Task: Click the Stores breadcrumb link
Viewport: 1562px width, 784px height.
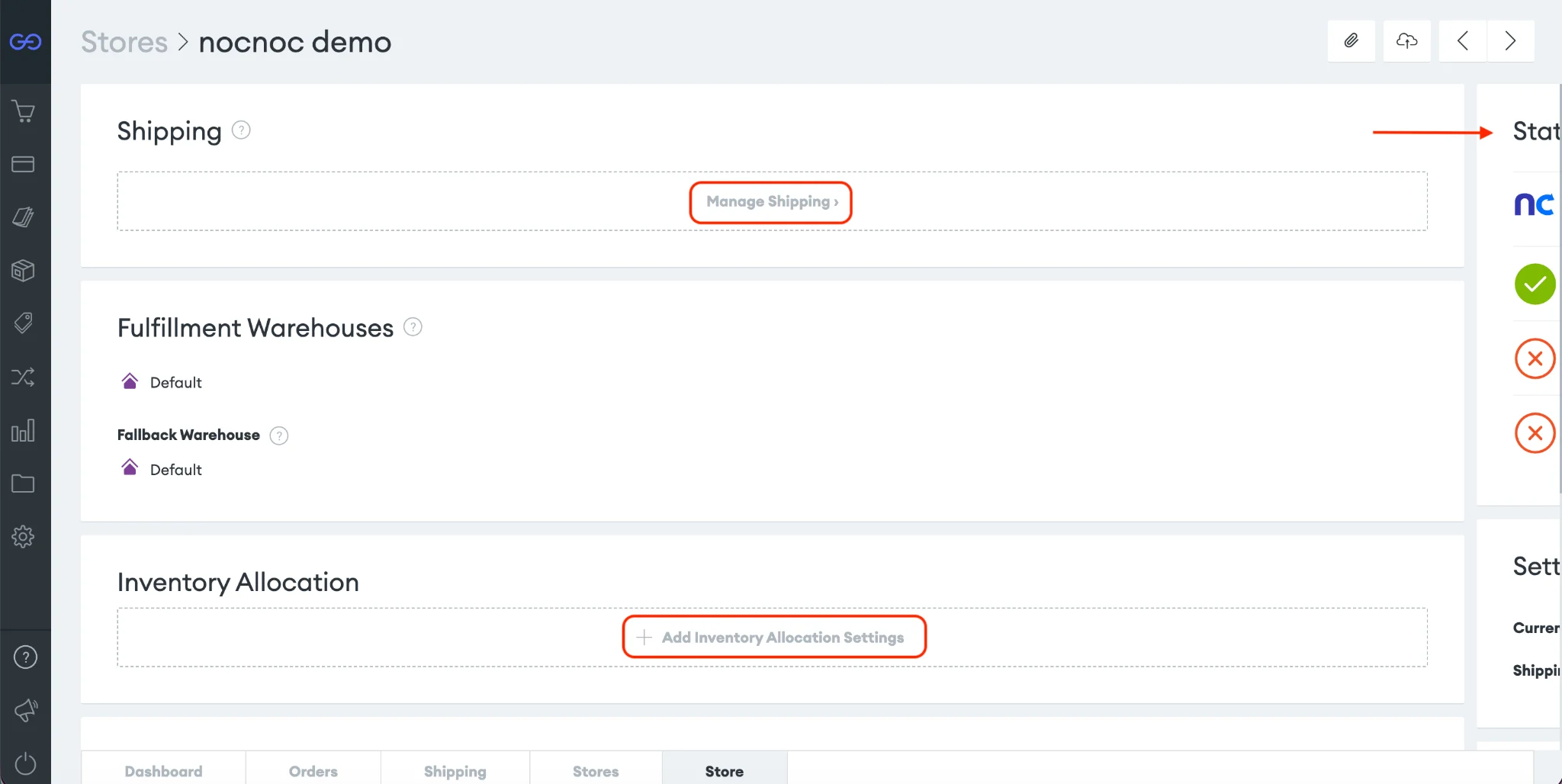Action: [x=124, y=42]
